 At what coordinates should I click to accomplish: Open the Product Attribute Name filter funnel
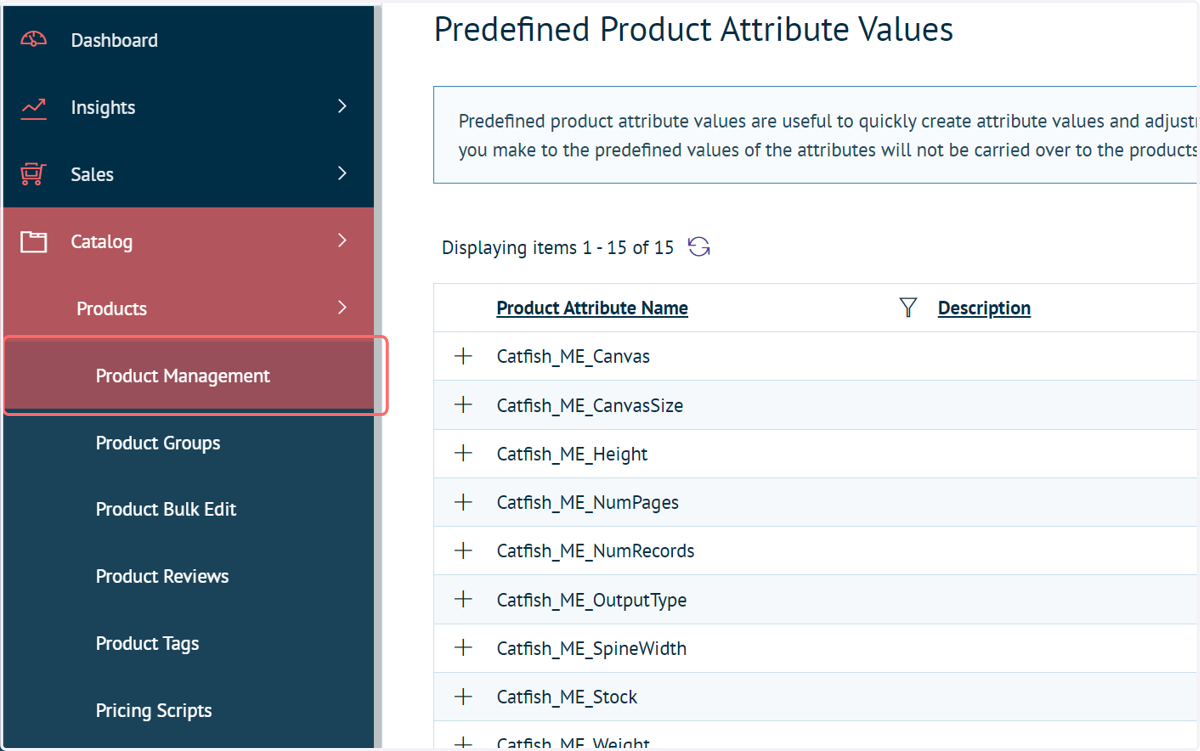click(908, 308)
